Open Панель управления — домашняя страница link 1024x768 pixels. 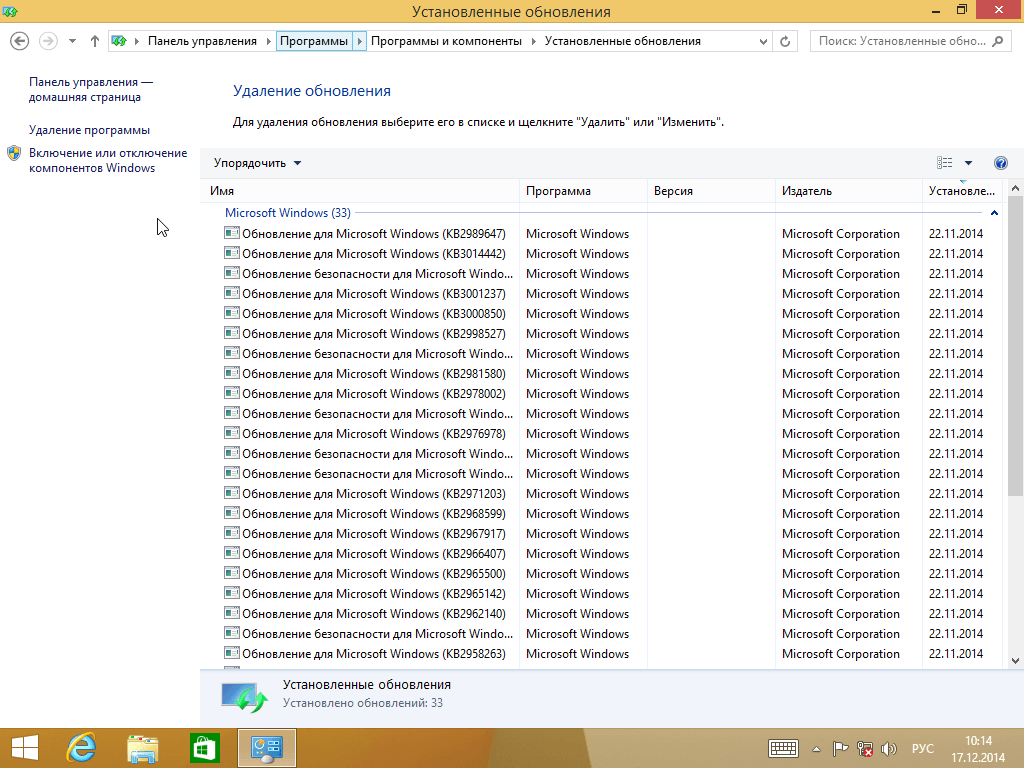90,89
